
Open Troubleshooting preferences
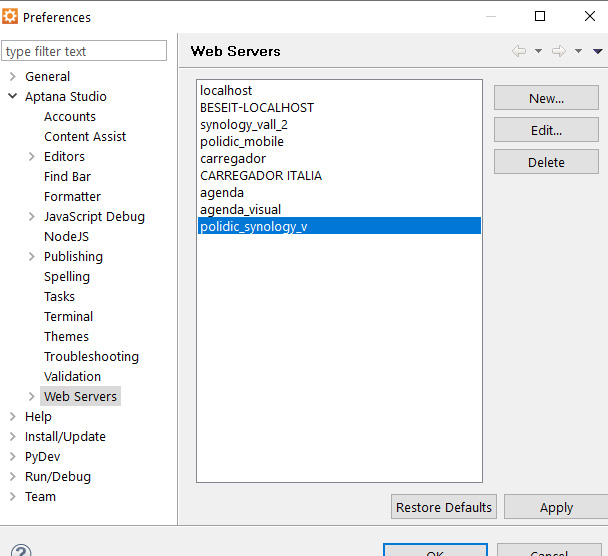91,357
